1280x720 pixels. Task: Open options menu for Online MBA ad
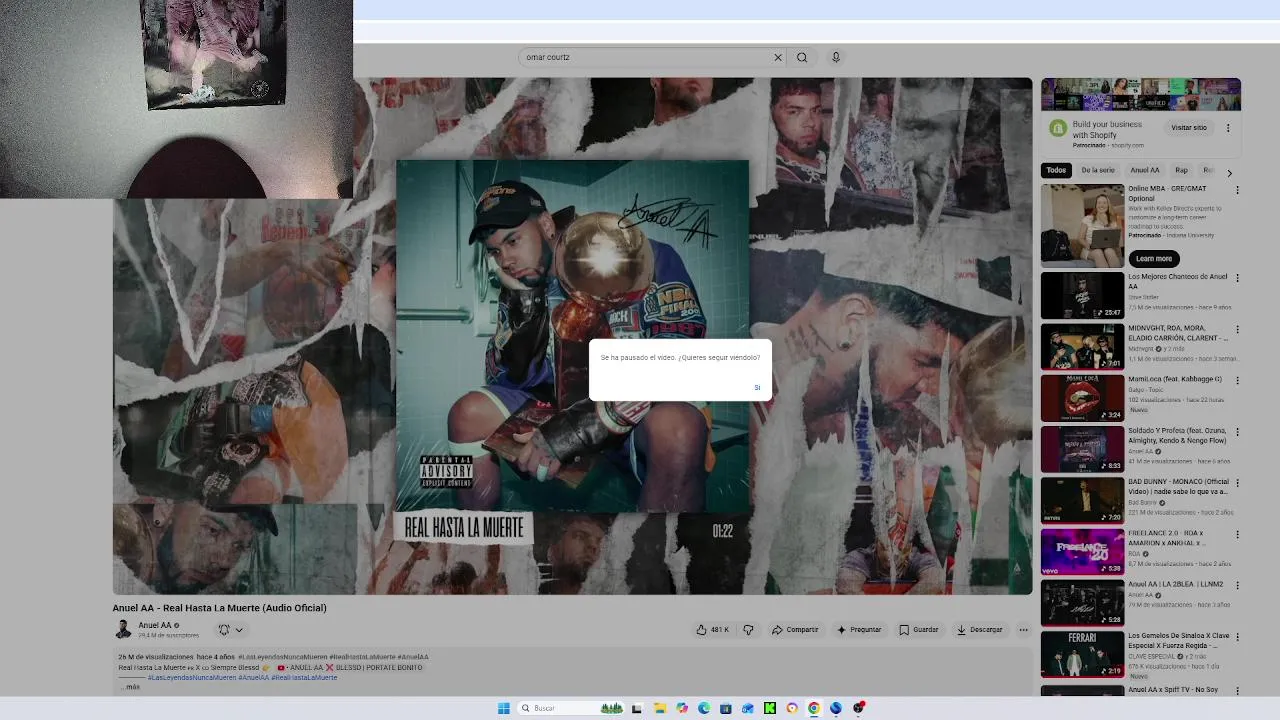pyautogui.click(x=1237, y=190)
